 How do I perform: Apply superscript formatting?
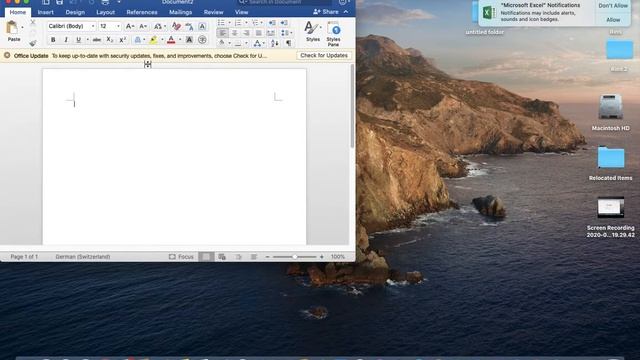(122, 40)
